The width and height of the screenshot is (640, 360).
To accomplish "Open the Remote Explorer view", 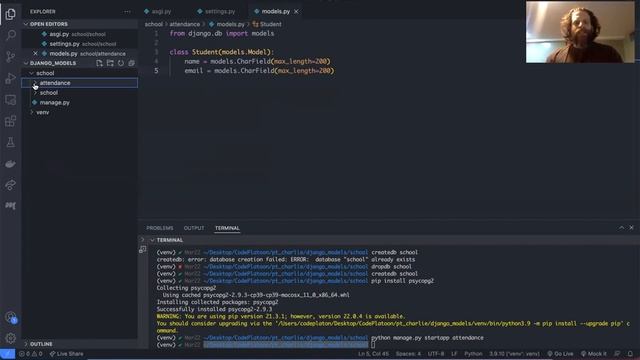I will tap(11, 100).
